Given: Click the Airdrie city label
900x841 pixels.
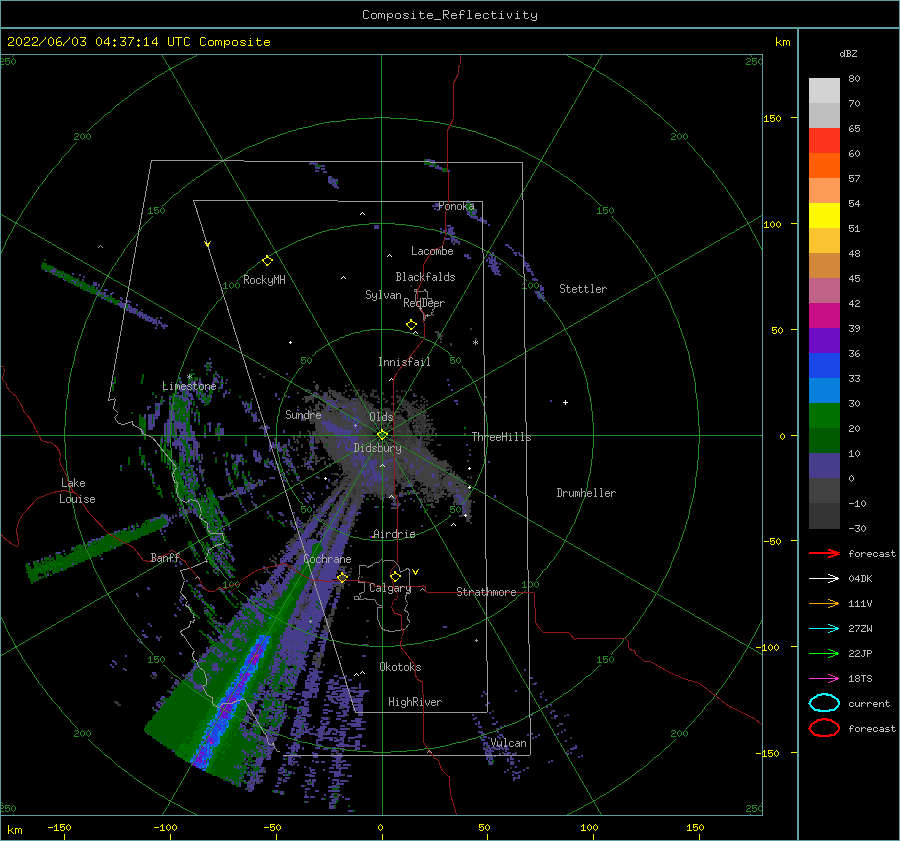Looking at the screenshot, I should click(x=394, y=534).
